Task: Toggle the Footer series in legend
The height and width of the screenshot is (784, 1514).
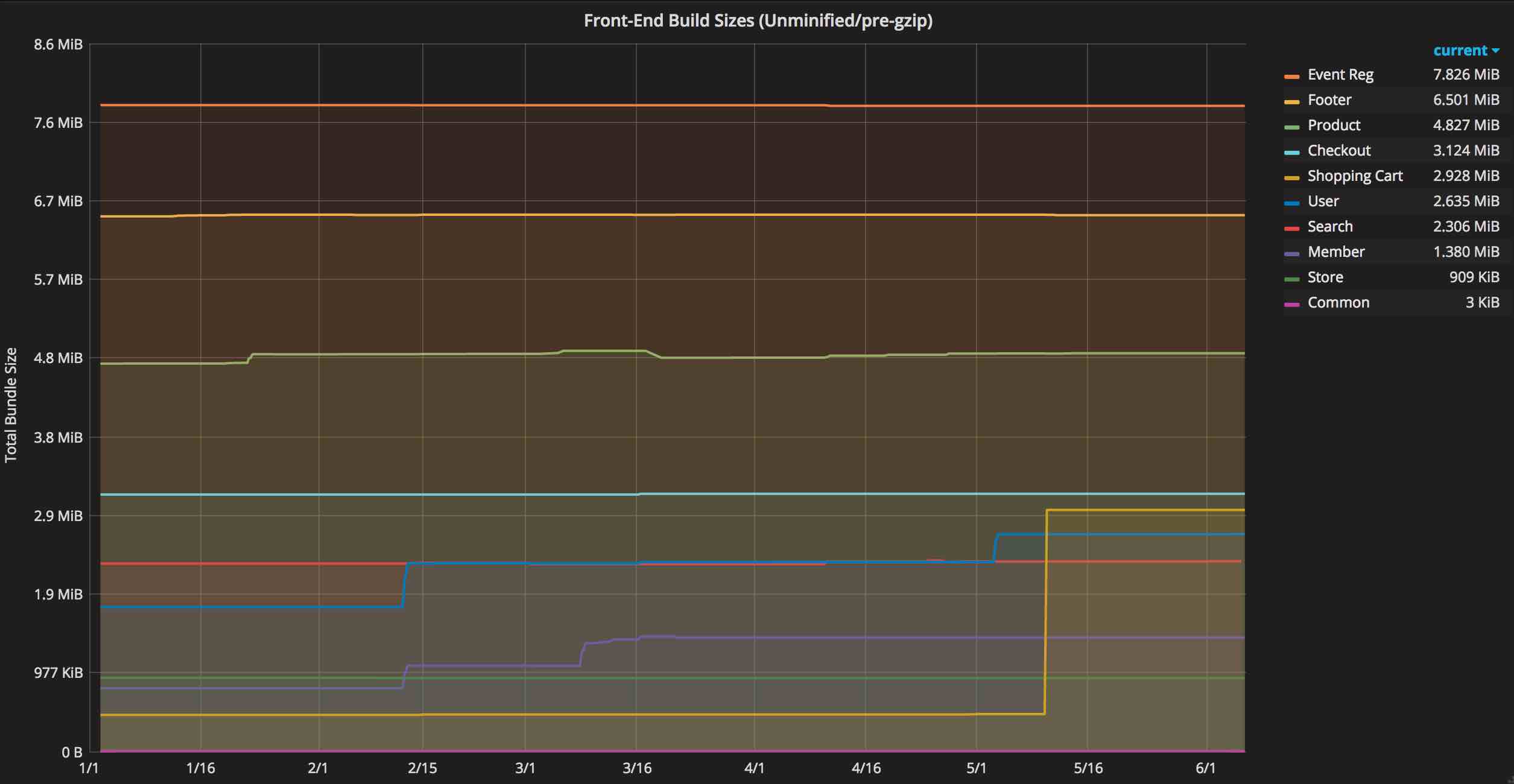Action: (x=1329, y=100)
